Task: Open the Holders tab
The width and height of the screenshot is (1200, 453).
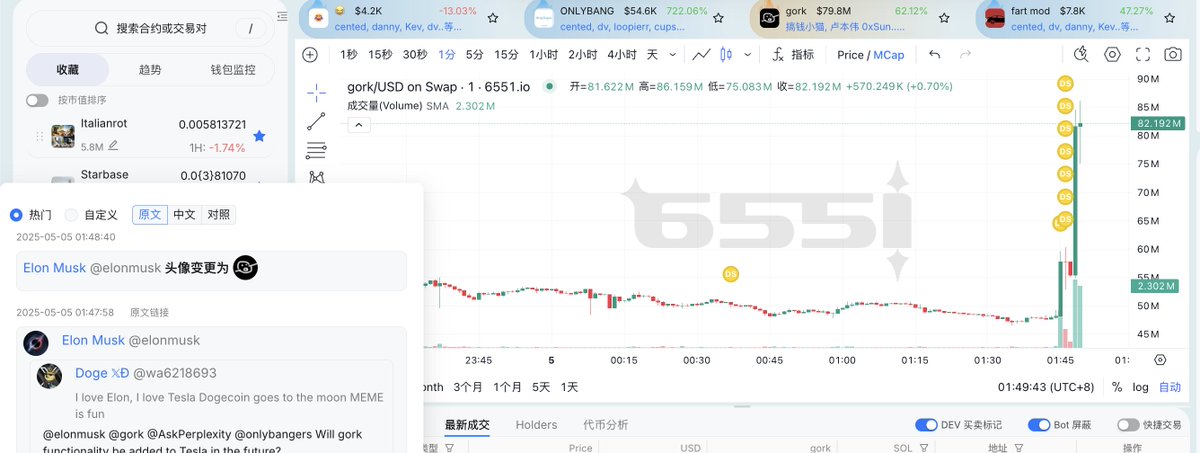Action: [x=536, y=425]
